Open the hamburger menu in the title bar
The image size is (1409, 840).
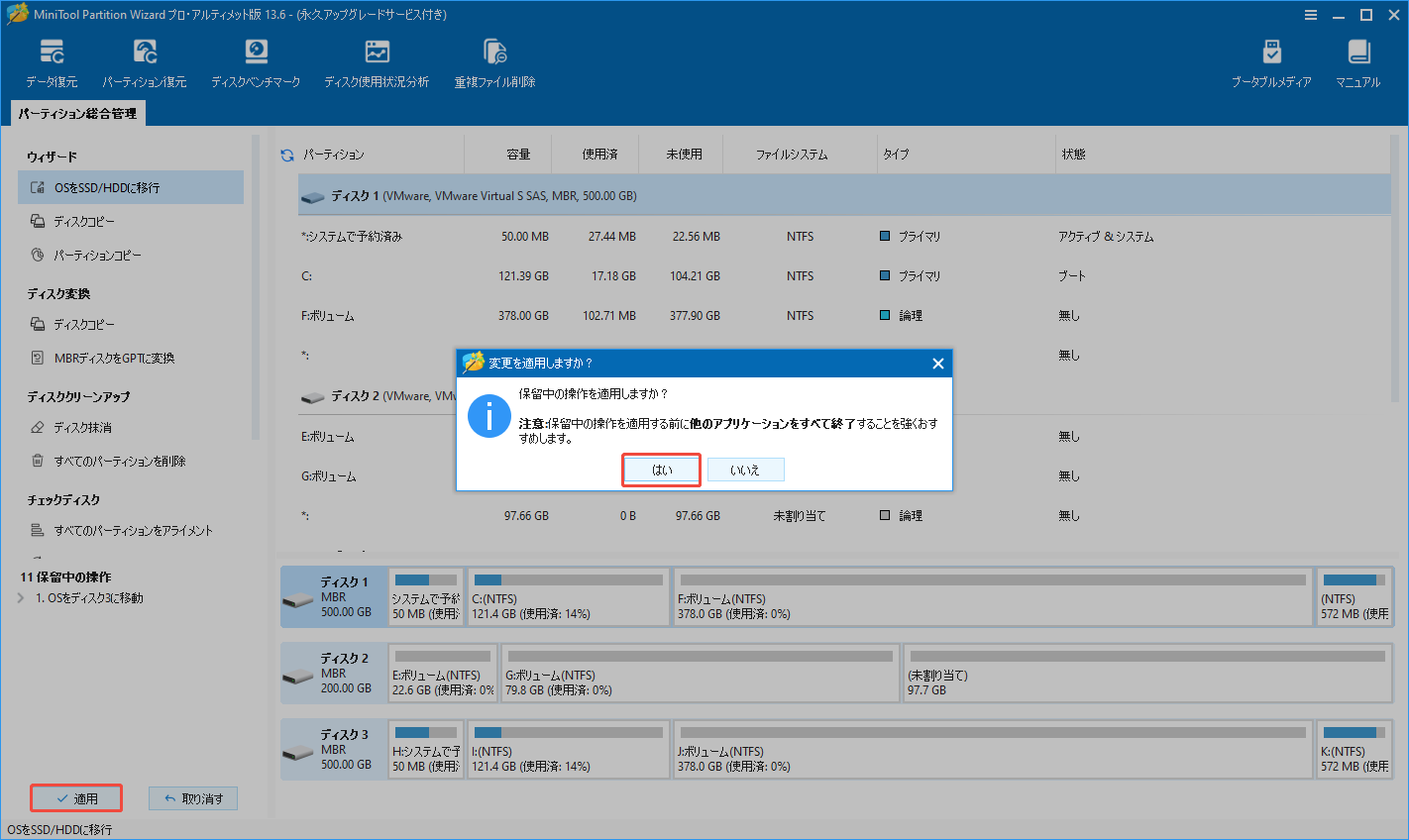[x=1310, y=14]
